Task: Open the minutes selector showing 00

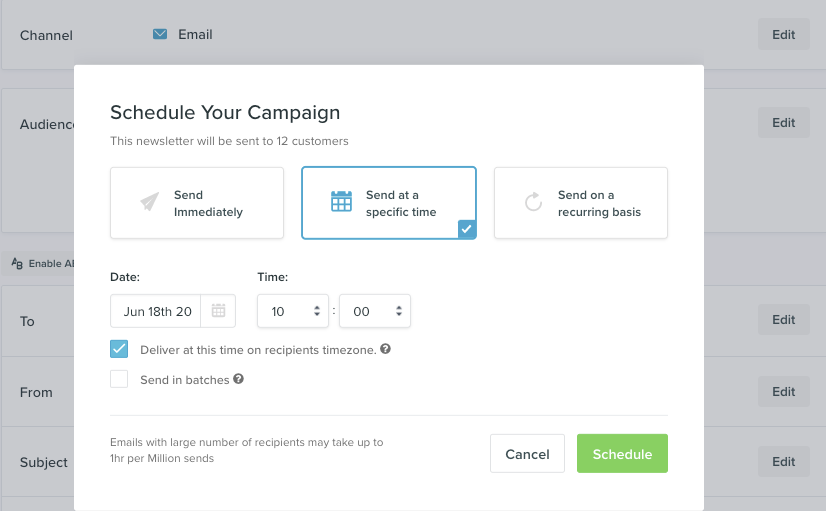Action: click(374, 311)
